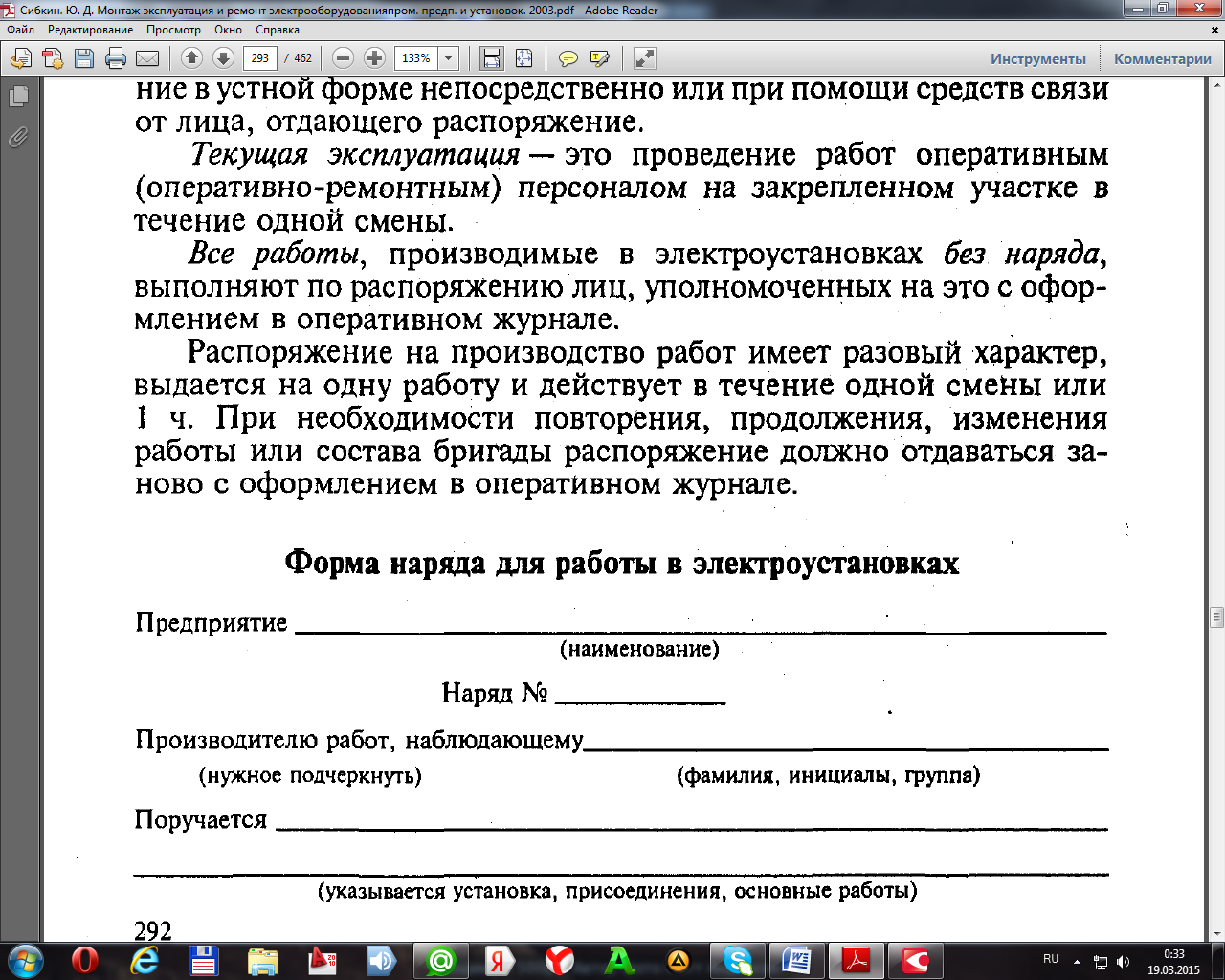Open the Окно menu

click(x=228, y=30)
